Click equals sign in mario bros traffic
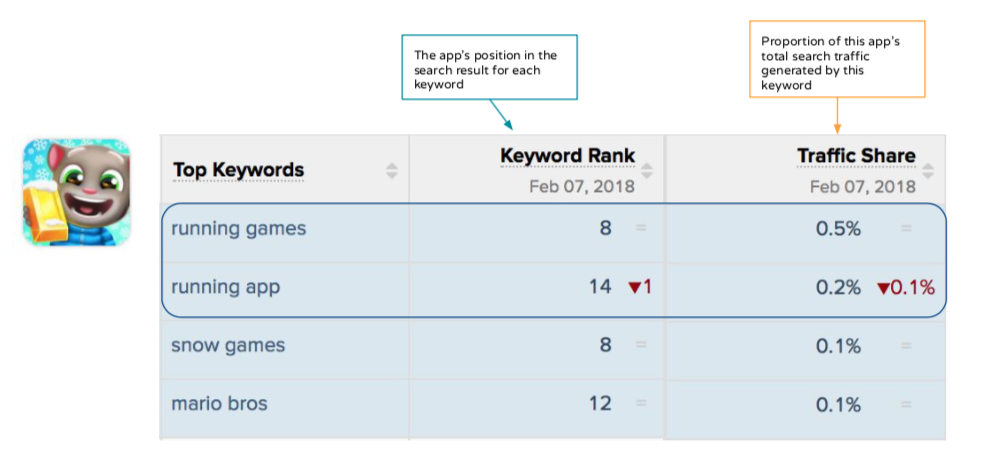1003x459 pixels. [906, 404]
